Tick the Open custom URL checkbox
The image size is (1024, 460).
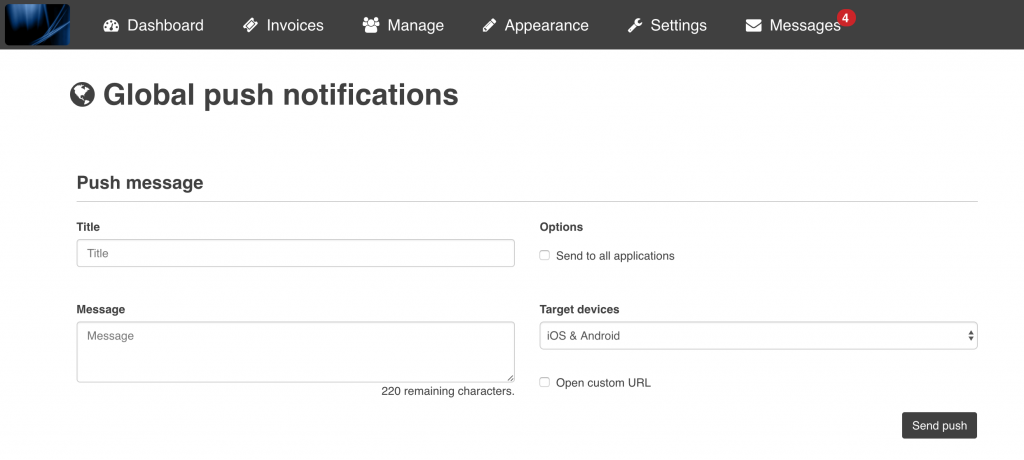(x=545, y=383)
